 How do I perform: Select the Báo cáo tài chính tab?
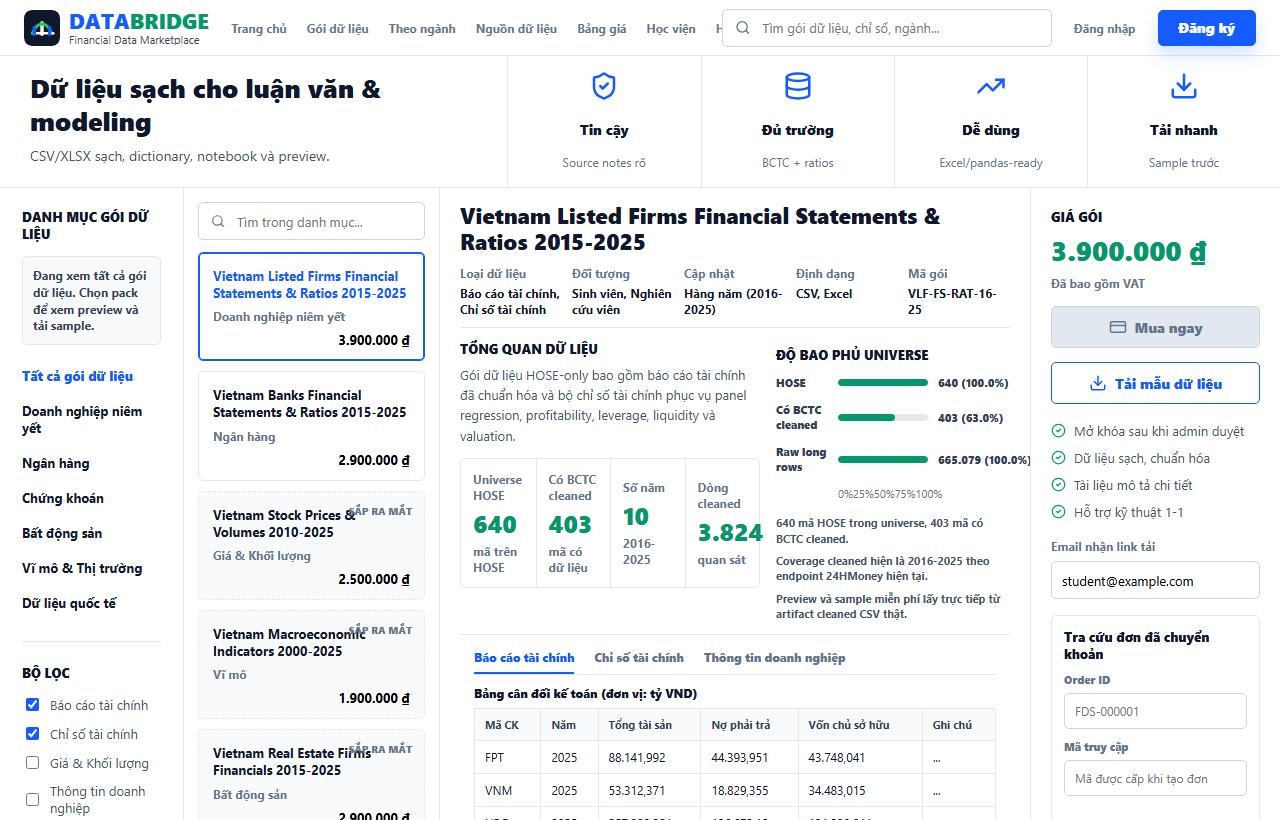click(x=524, y=657)
